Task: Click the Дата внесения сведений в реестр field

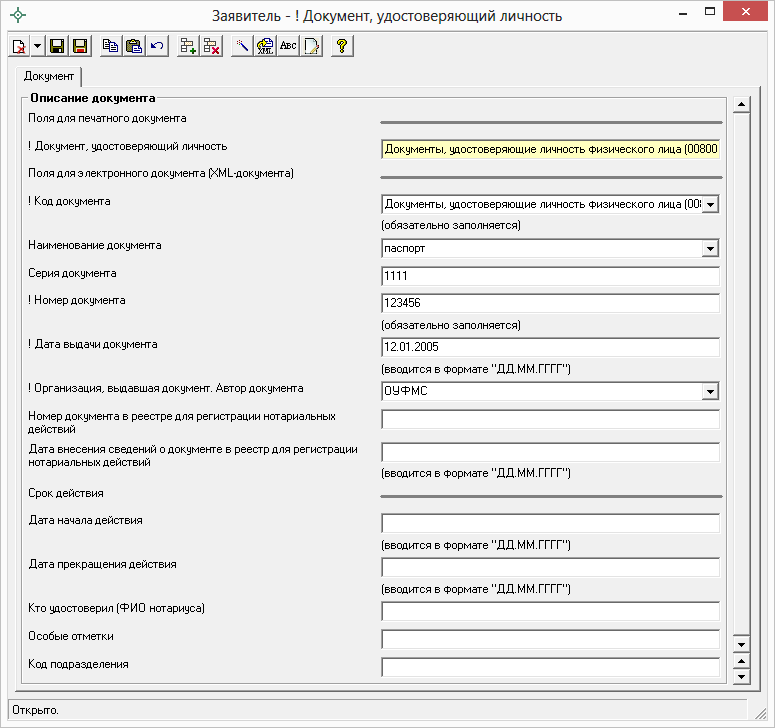Action: [550, 452]
